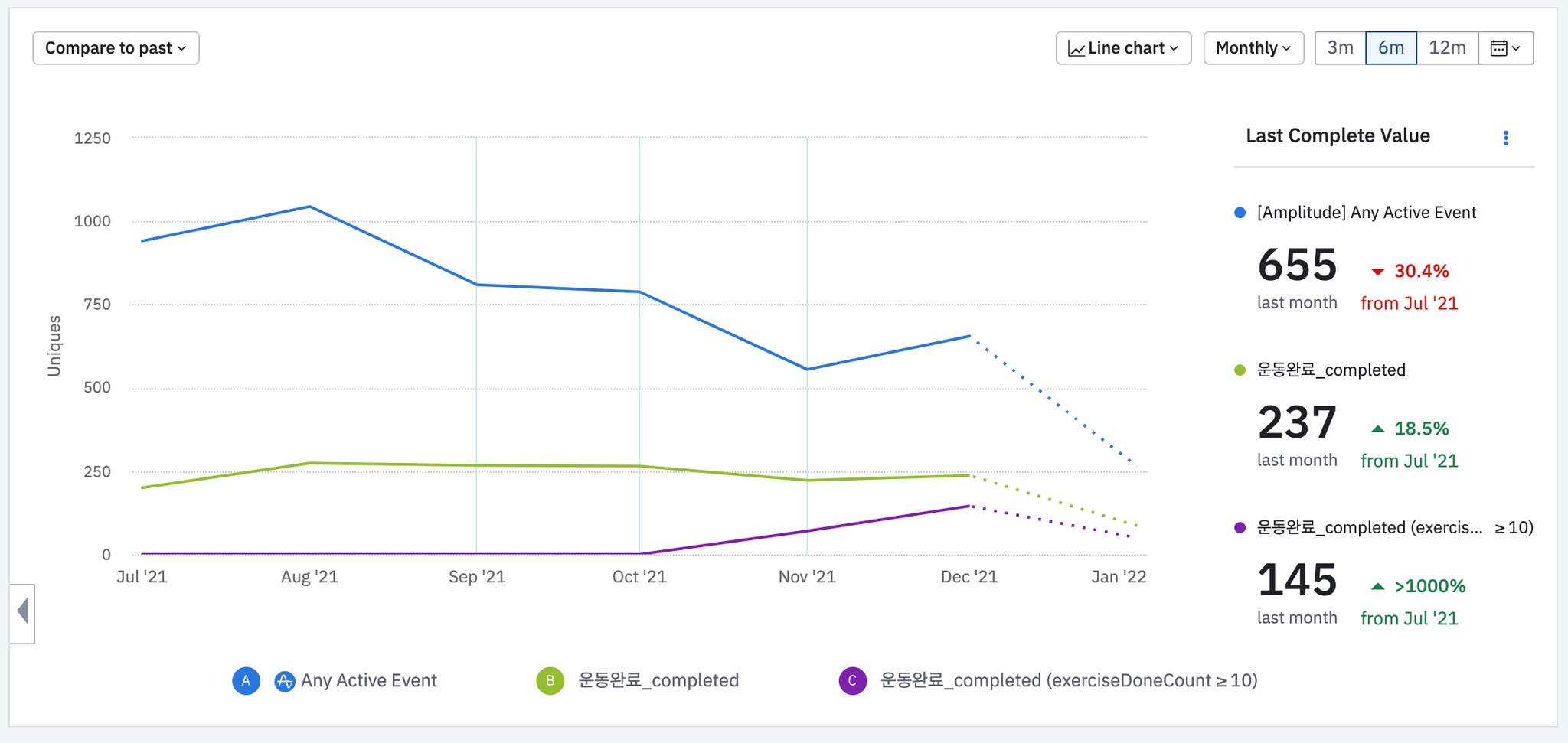Select the 12m time range
This screenshot has height=743, width=1568.
1447,48
